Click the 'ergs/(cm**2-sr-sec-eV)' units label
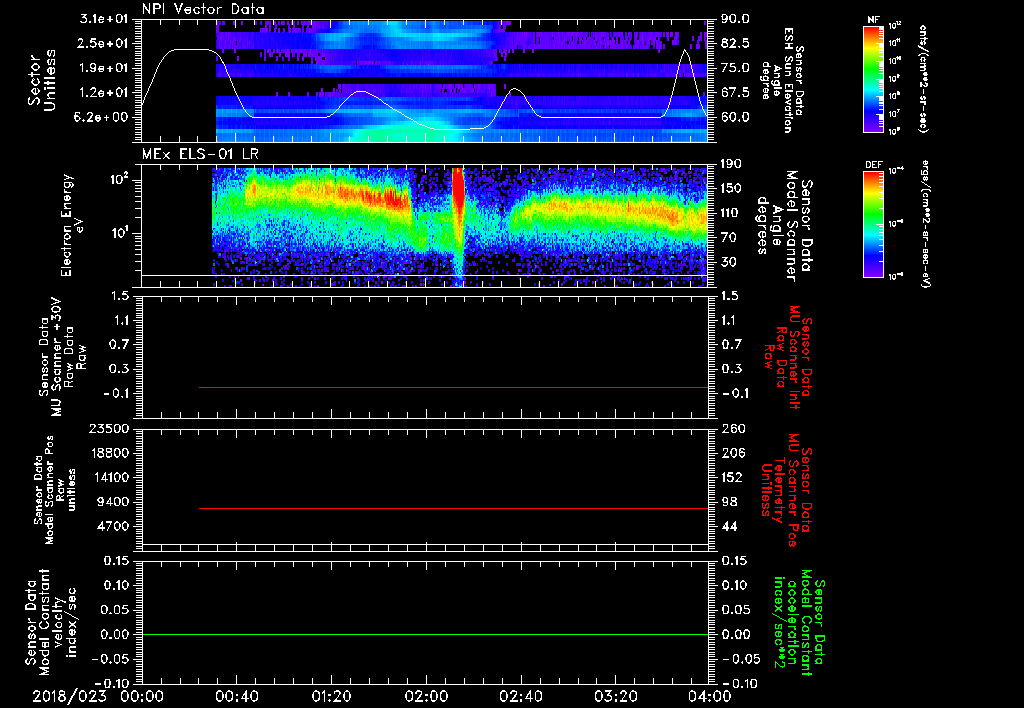Screen dimensions: 1024x708 coord(924,223)
